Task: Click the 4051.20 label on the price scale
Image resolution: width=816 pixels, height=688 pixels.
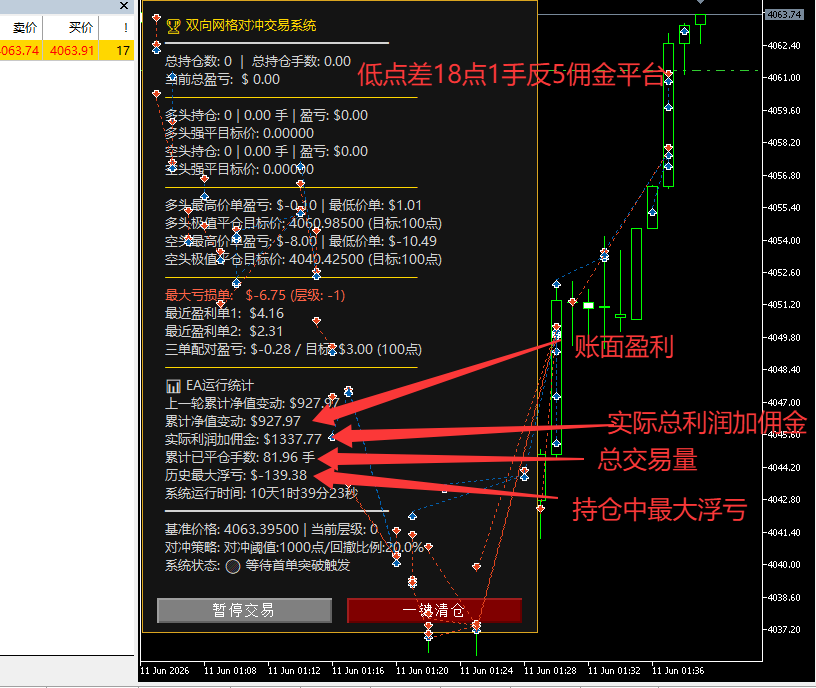Action: pyautogui.click(x=784, y=304)
